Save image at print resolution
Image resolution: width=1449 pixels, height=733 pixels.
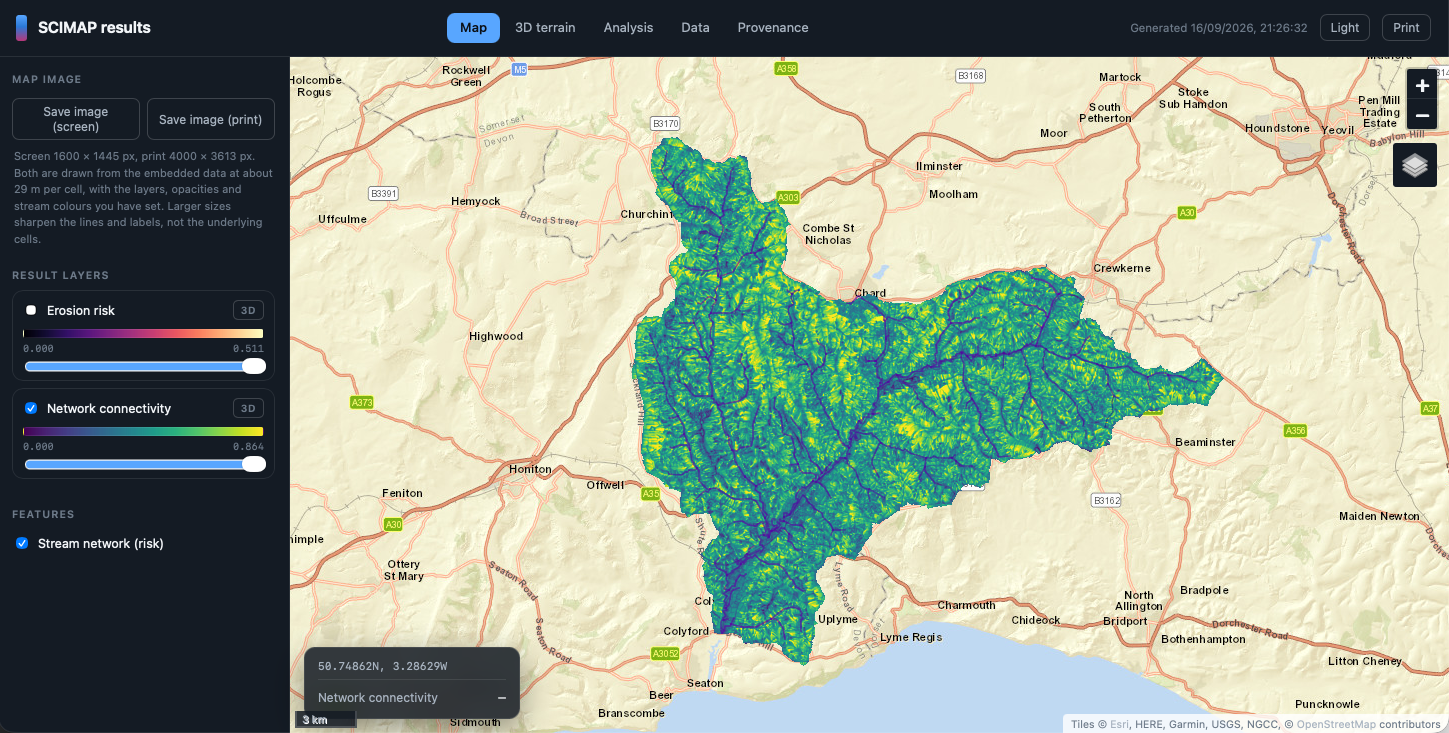tap(211, 119)
